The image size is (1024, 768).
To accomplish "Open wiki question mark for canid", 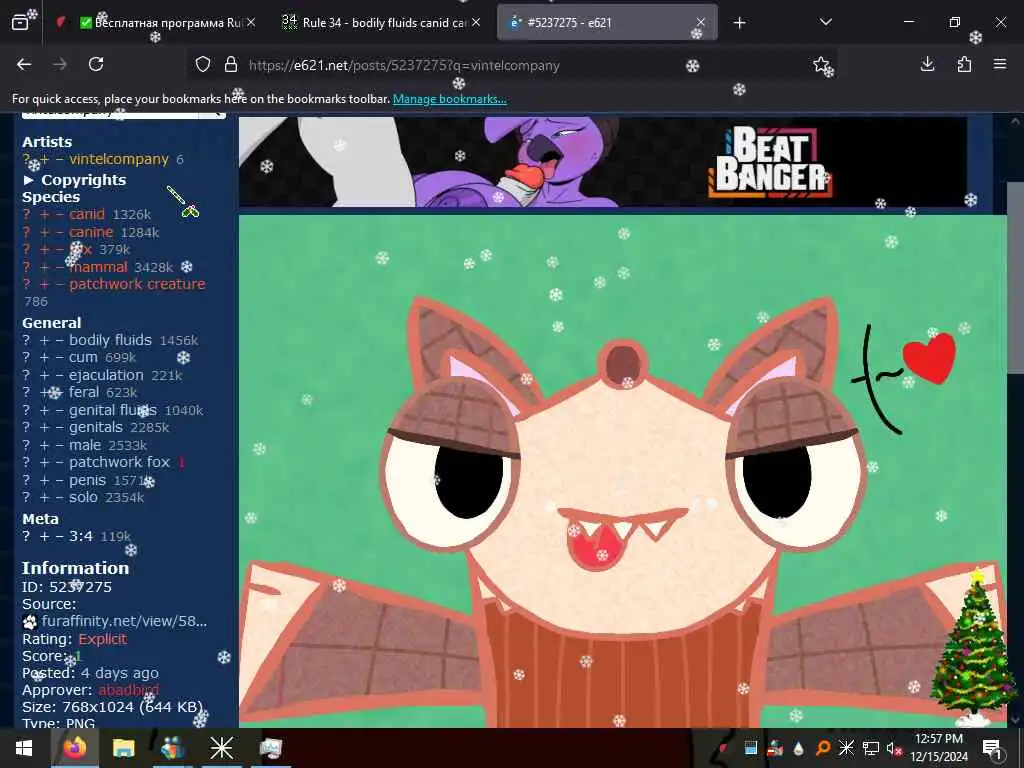I will click(26, 214).
